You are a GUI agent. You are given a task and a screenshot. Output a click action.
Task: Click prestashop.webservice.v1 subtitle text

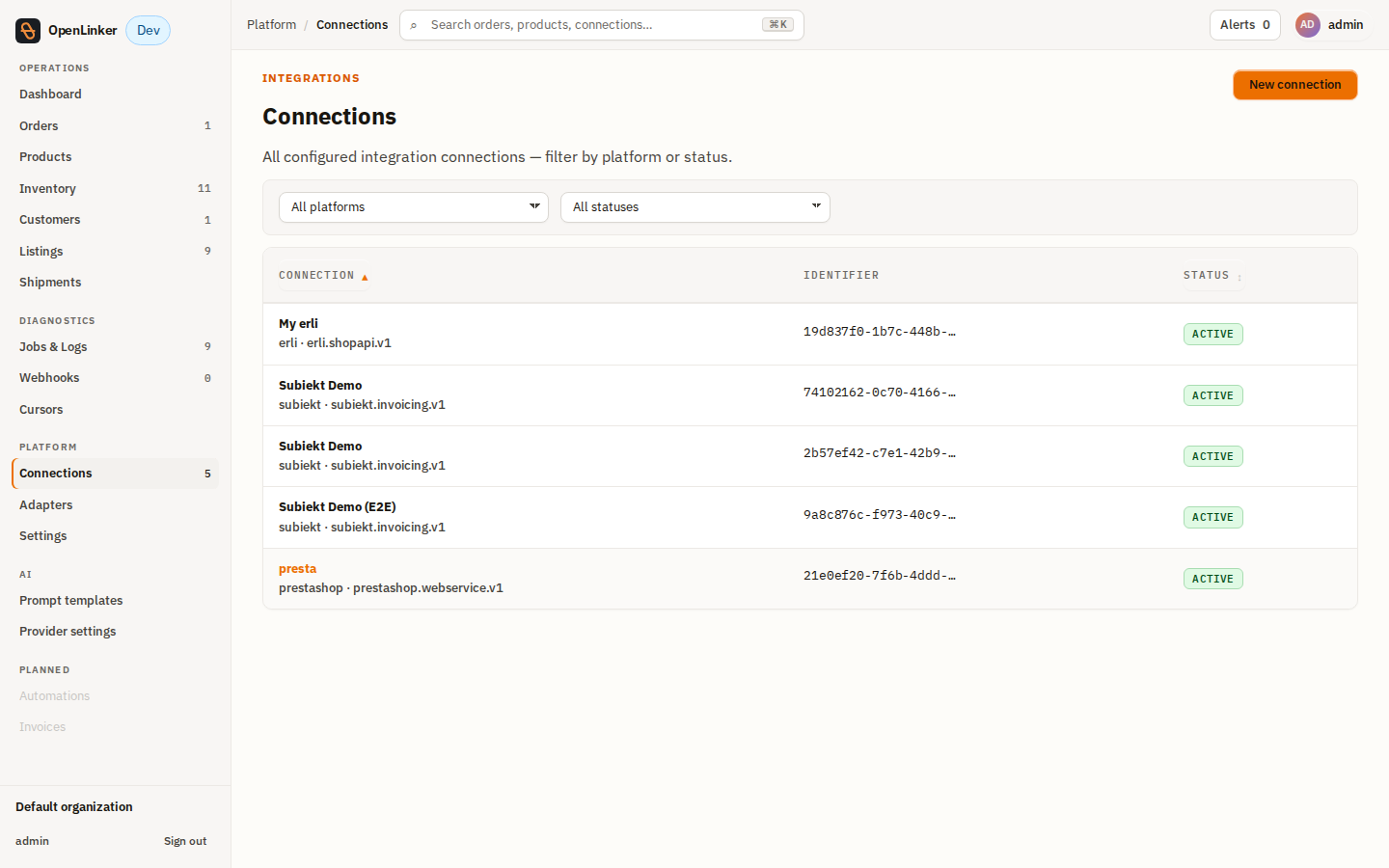click(428, 588)
